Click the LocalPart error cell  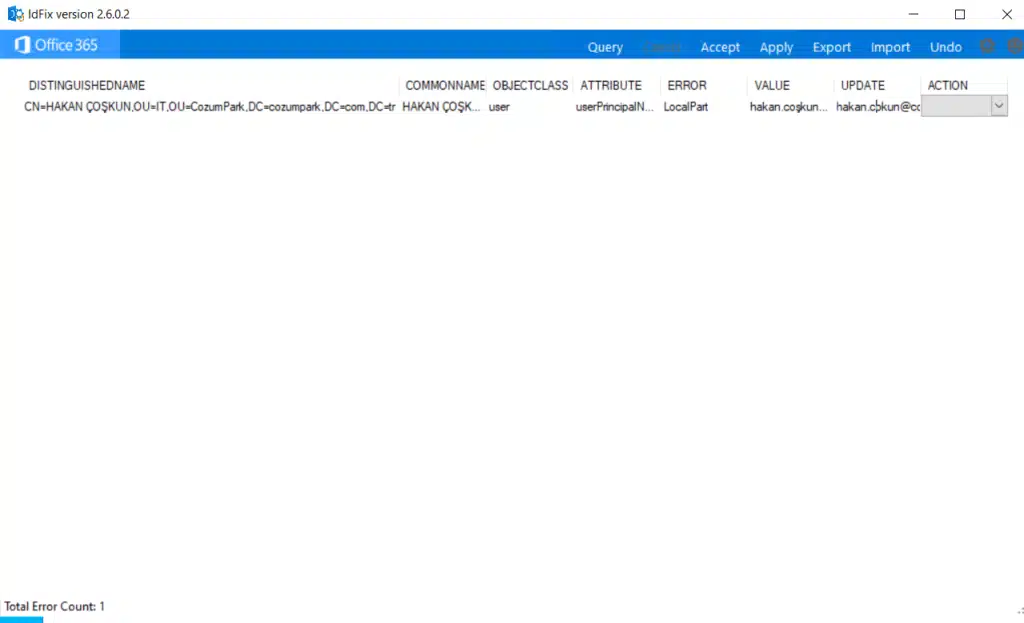pyautogui.click(x=686, y=107)
